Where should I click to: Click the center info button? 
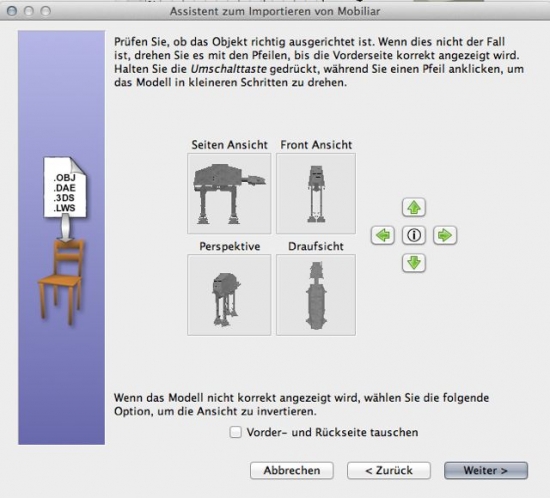(x=414, y=235)
